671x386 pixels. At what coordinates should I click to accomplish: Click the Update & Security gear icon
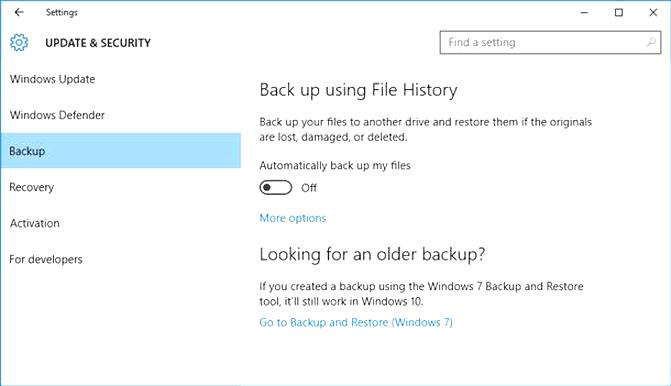click(19, 43)
